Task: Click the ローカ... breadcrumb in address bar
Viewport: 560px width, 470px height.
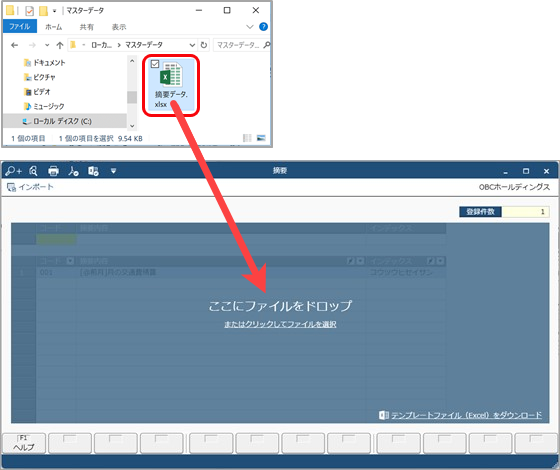Action: click(x=101, y=45)
